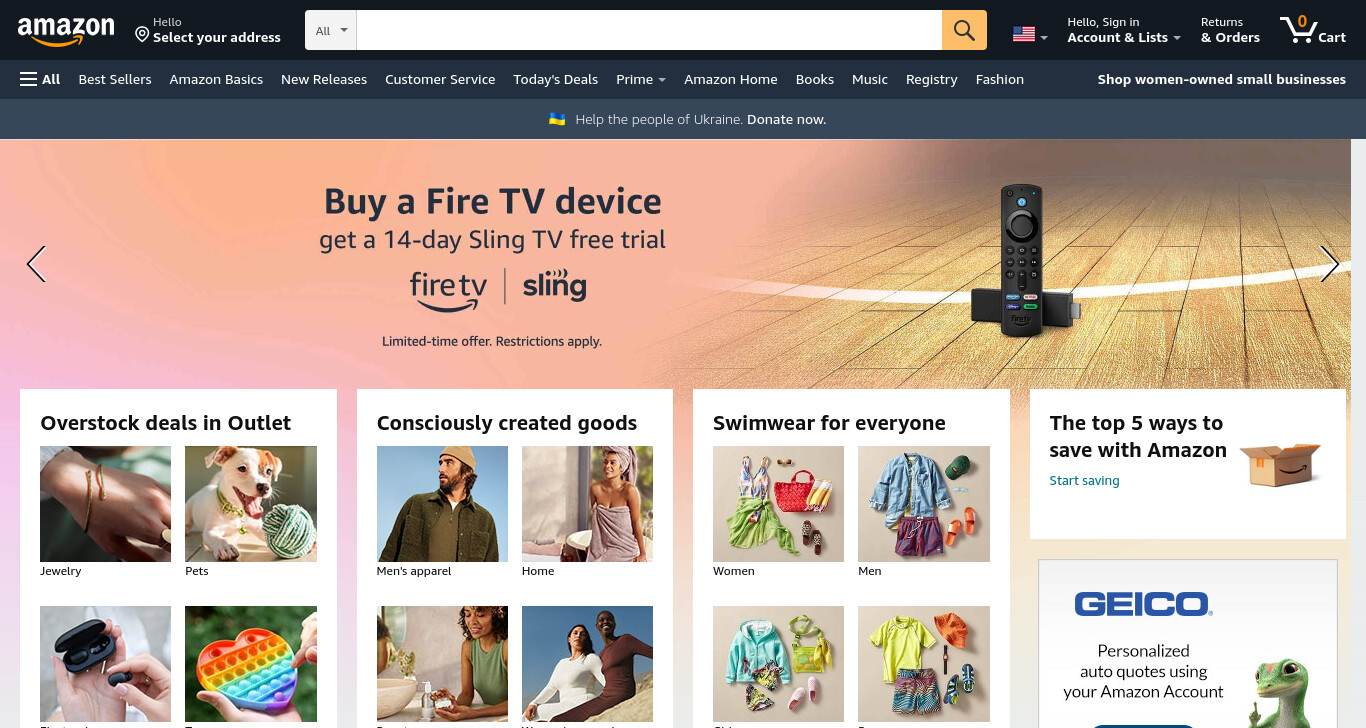Expand the Account & Lists dropdown
The image size is (1366, 728).
click(1124, 30)
